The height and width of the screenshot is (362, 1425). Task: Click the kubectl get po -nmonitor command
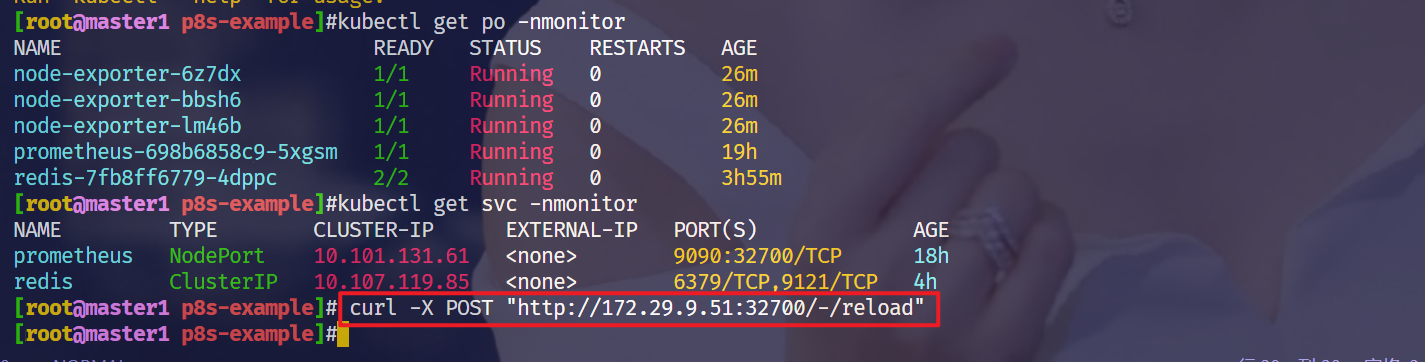pyautogui.click(x=481, y=22)
